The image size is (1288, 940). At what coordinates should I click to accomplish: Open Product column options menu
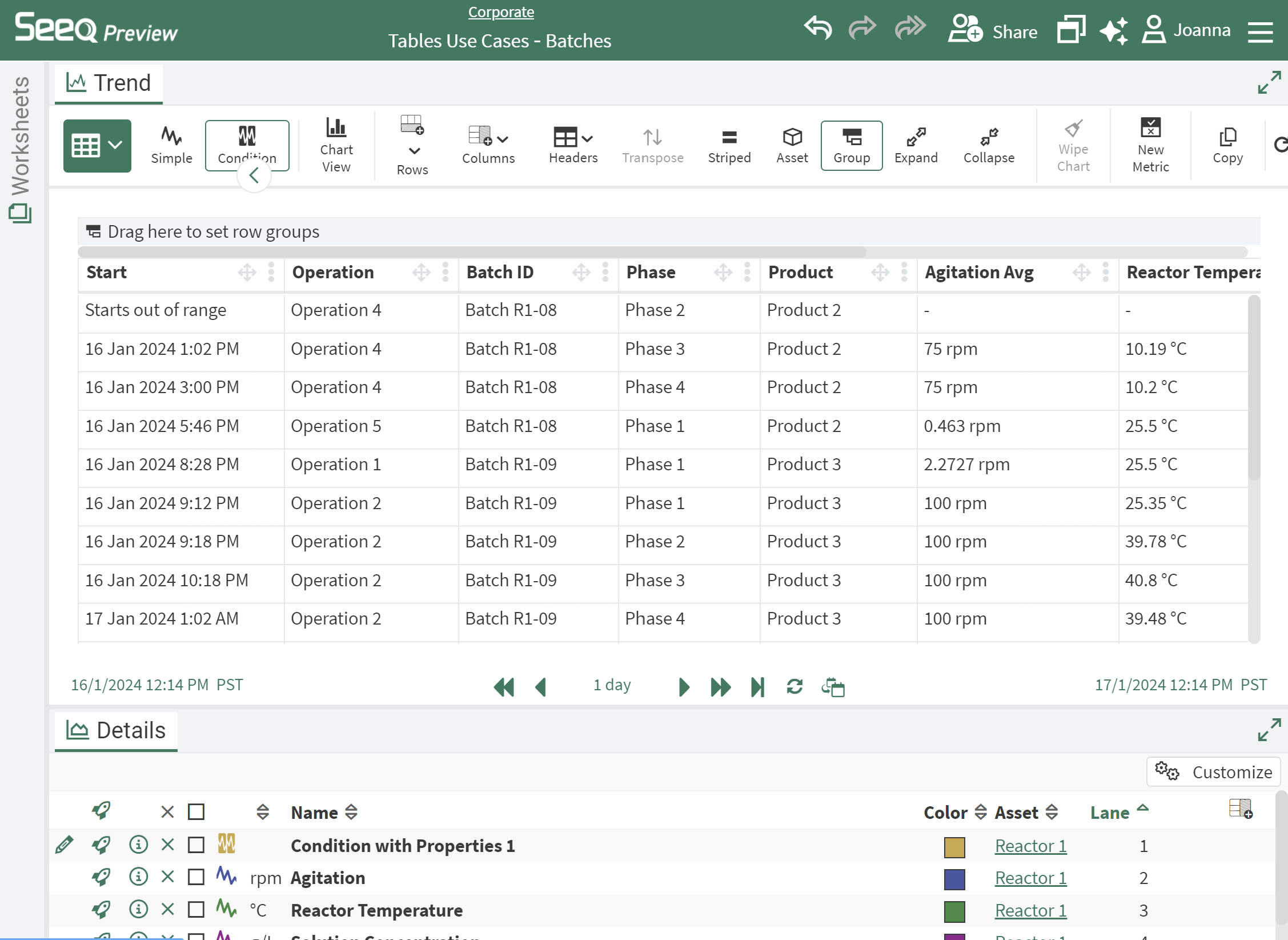[x=904, y=273]
